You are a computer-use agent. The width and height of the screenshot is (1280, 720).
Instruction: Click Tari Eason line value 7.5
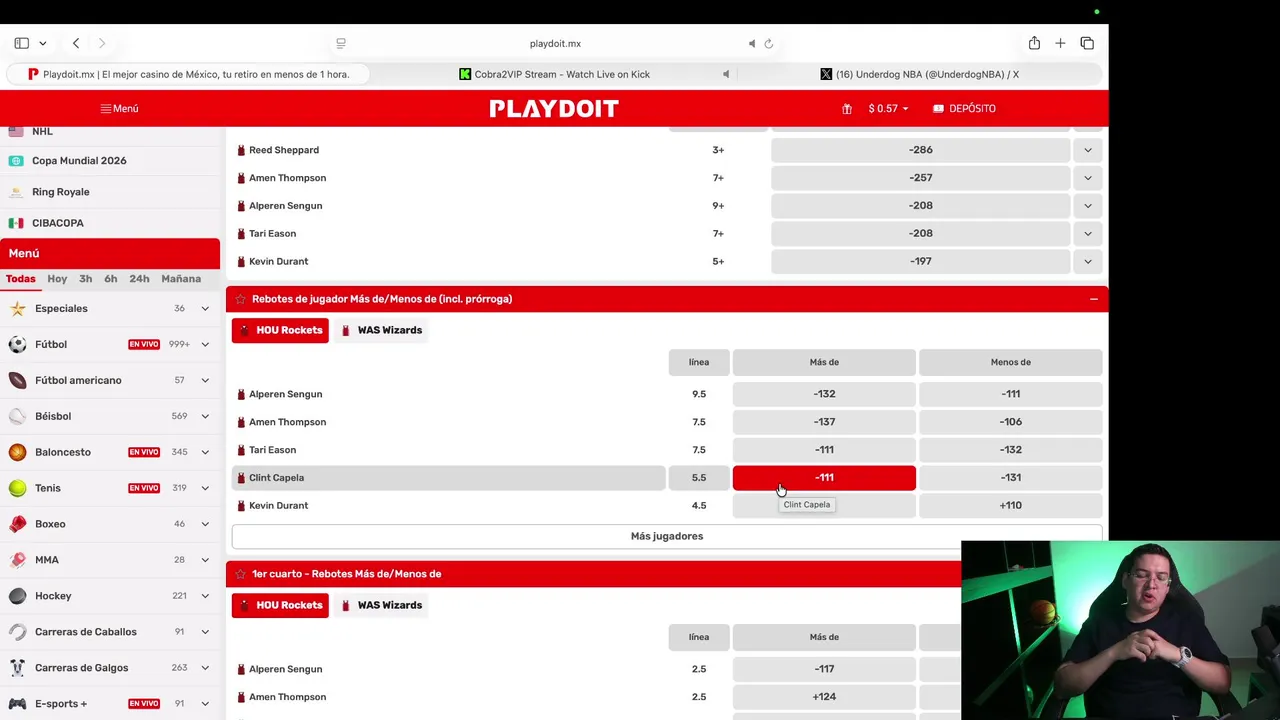coord(699,450)
